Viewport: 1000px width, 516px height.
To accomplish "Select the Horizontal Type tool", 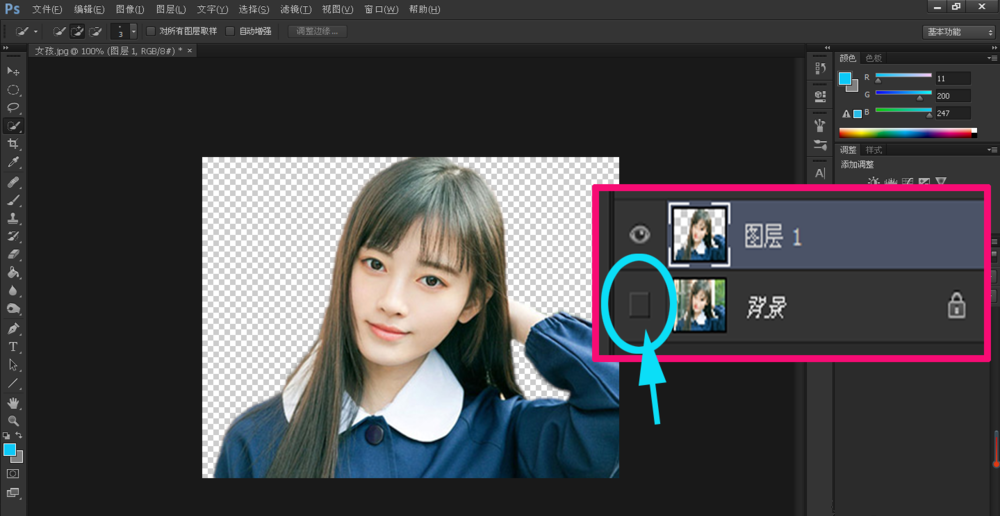I will click(x=13, y=347).
